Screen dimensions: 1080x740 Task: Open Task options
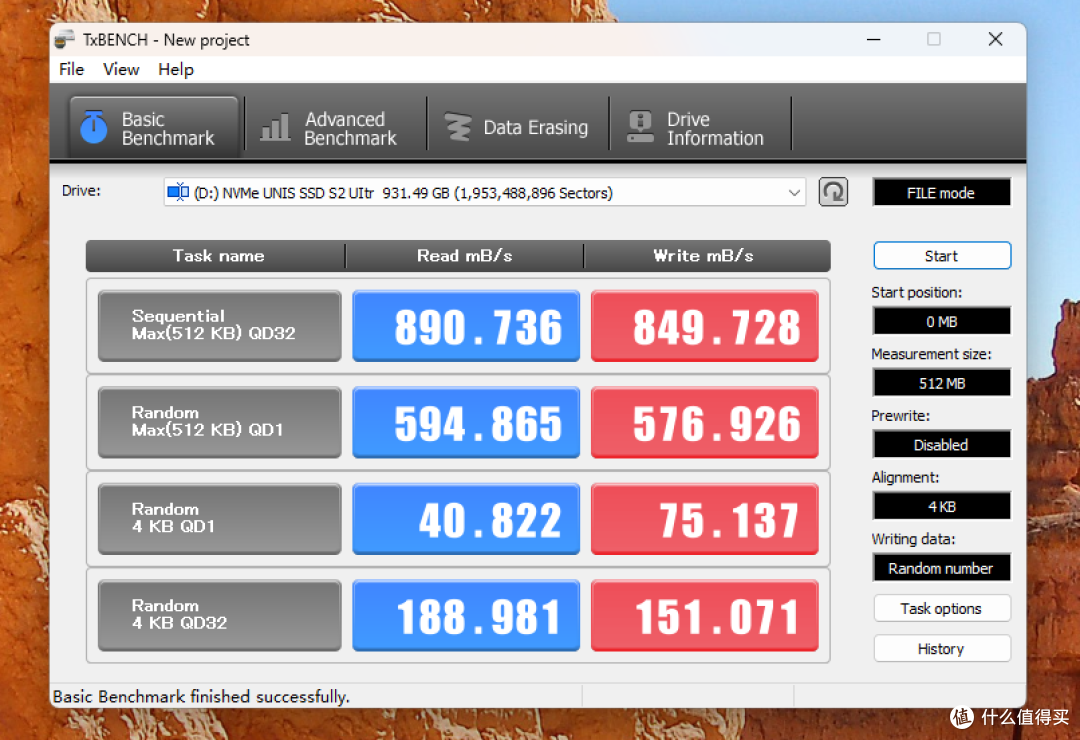tap(942, 608)
